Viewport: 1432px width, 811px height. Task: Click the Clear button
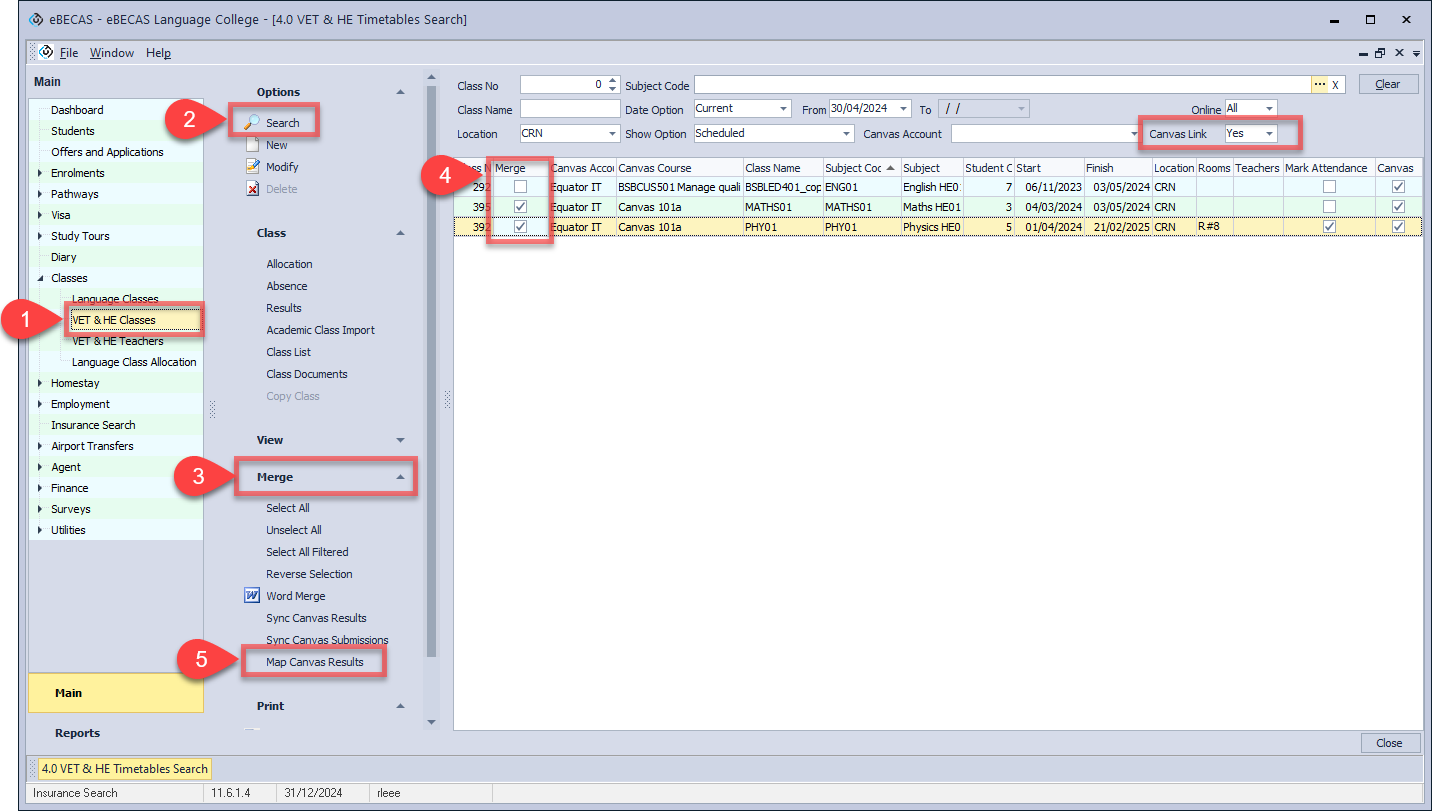click(x=1388, y=84)
